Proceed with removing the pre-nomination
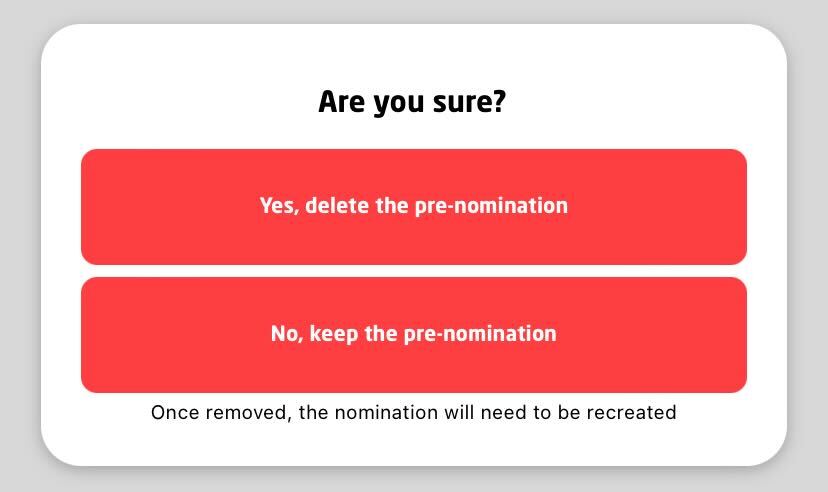 (413, 206)
